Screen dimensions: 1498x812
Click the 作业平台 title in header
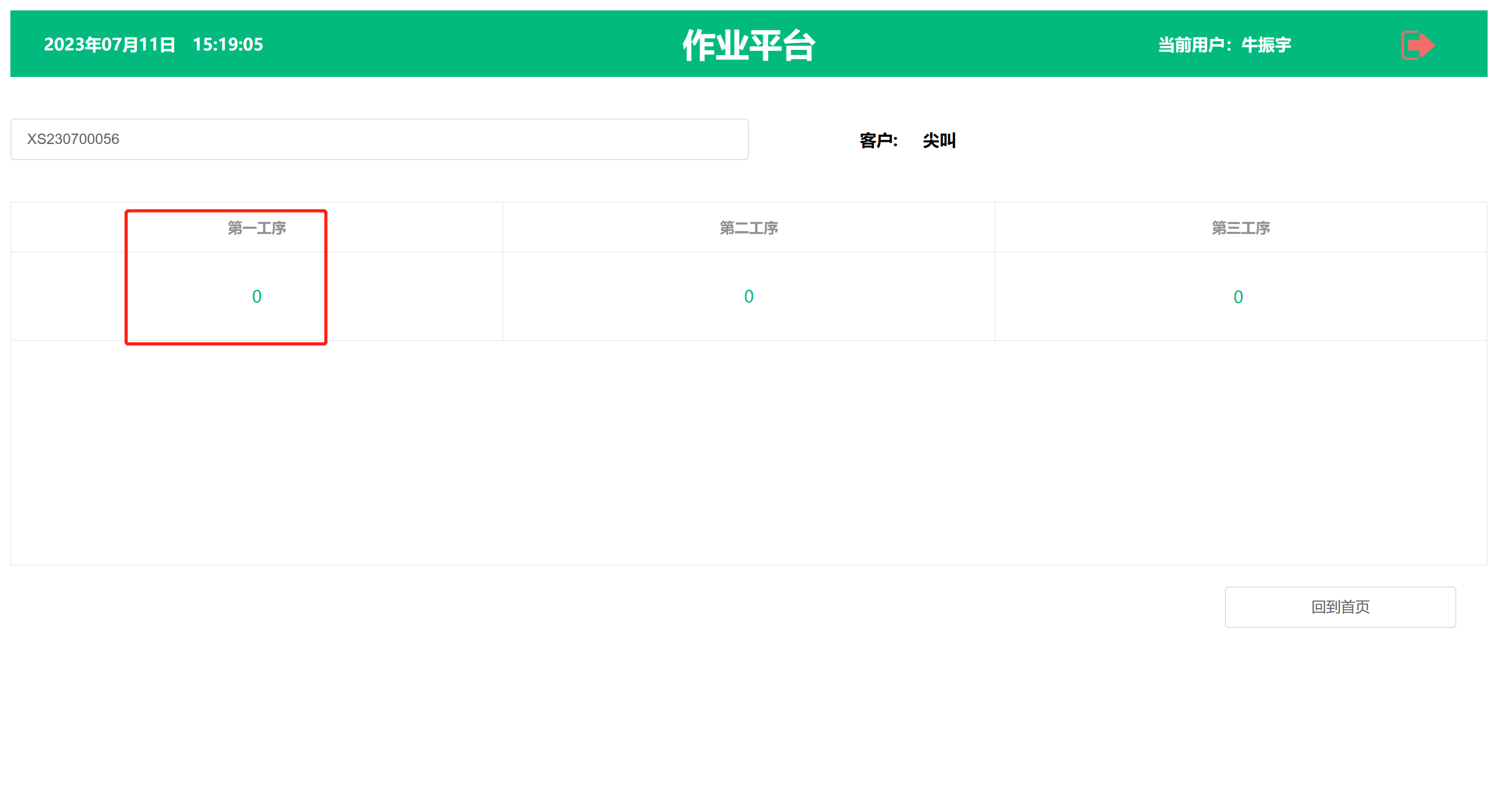click(748, 45)
